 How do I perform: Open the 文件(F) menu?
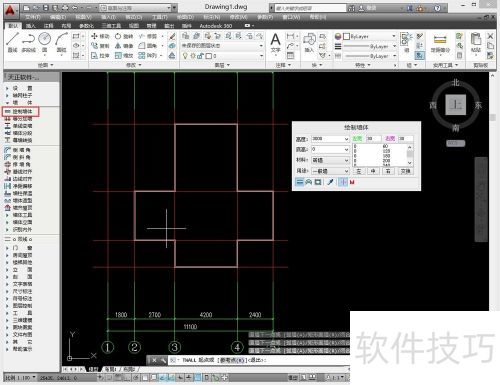click(33, 17)
